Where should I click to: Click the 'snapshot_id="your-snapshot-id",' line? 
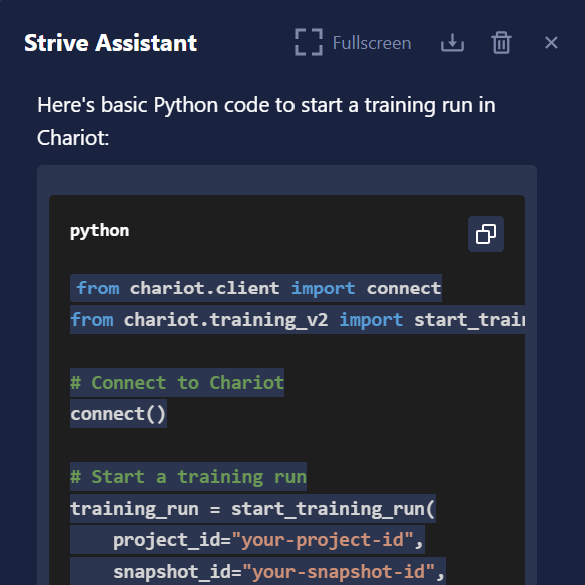pos(258,571)
